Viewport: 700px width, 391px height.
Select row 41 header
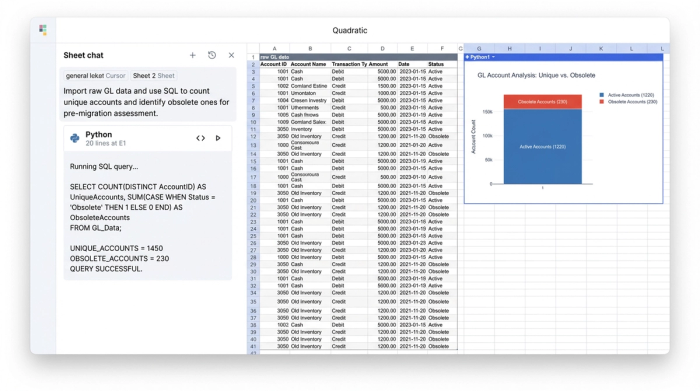[x=253, y=346]
